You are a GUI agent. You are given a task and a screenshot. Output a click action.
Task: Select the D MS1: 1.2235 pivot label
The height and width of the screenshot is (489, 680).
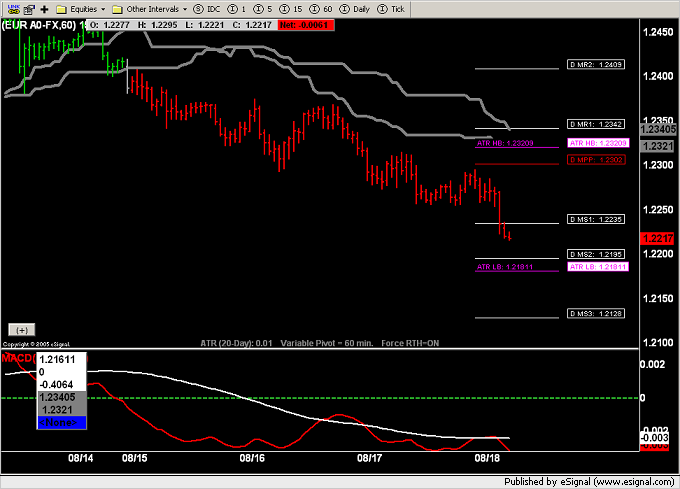596,219
